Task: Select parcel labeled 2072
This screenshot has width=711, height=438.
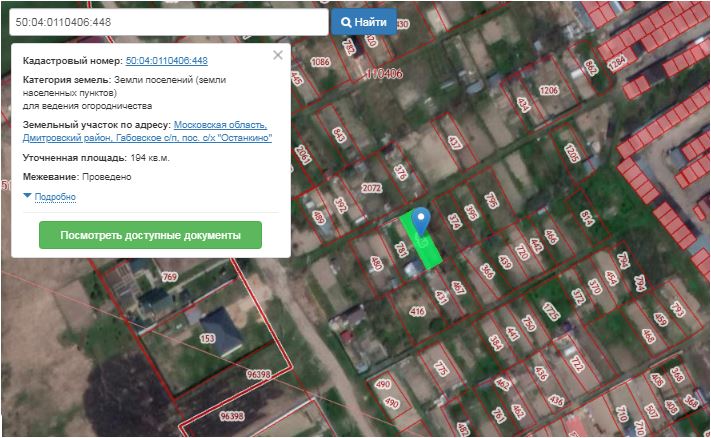Action: coord(371,188)
